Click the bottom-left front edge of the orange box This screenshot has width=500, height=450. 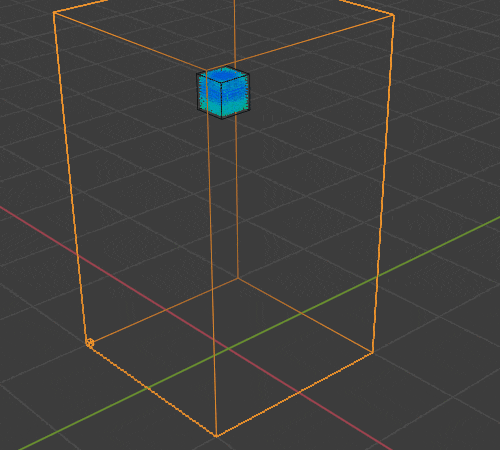tap(153, 389)
